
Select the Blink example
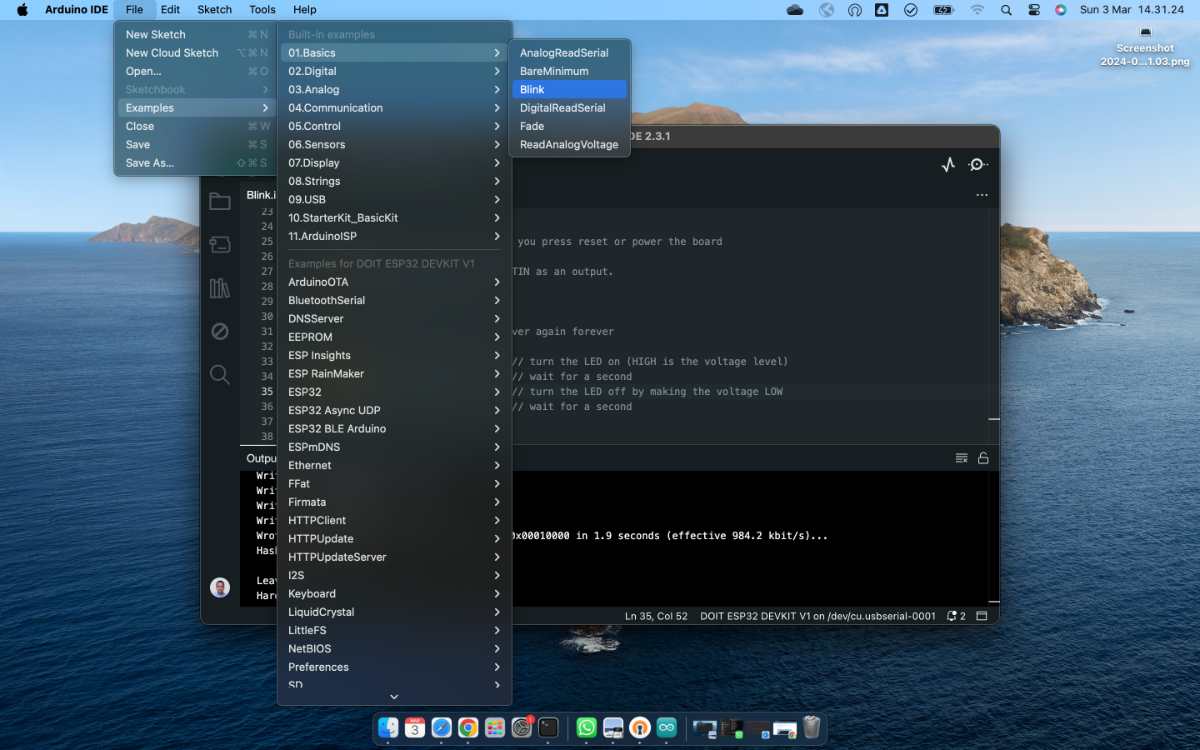pyautogui.click(x=569, y=89)
